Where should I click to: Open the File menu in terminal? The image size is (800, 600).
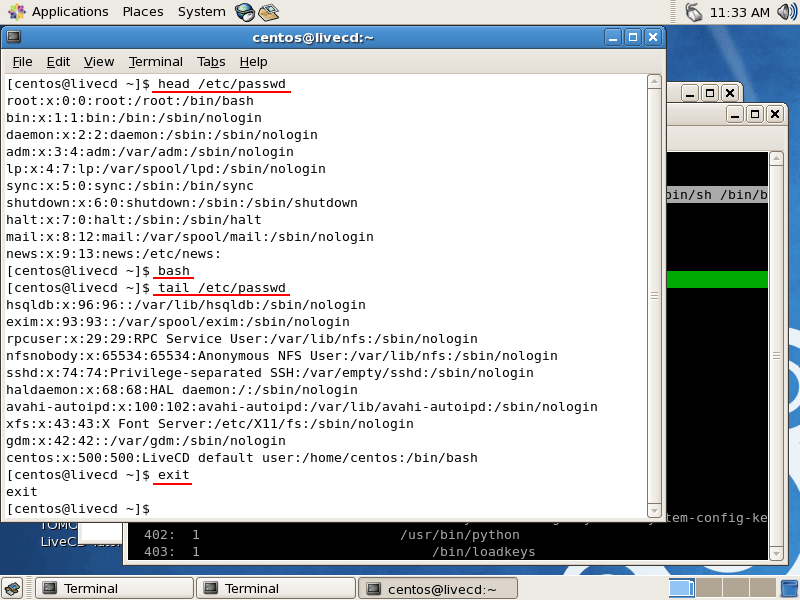click(x=22, y=62)
